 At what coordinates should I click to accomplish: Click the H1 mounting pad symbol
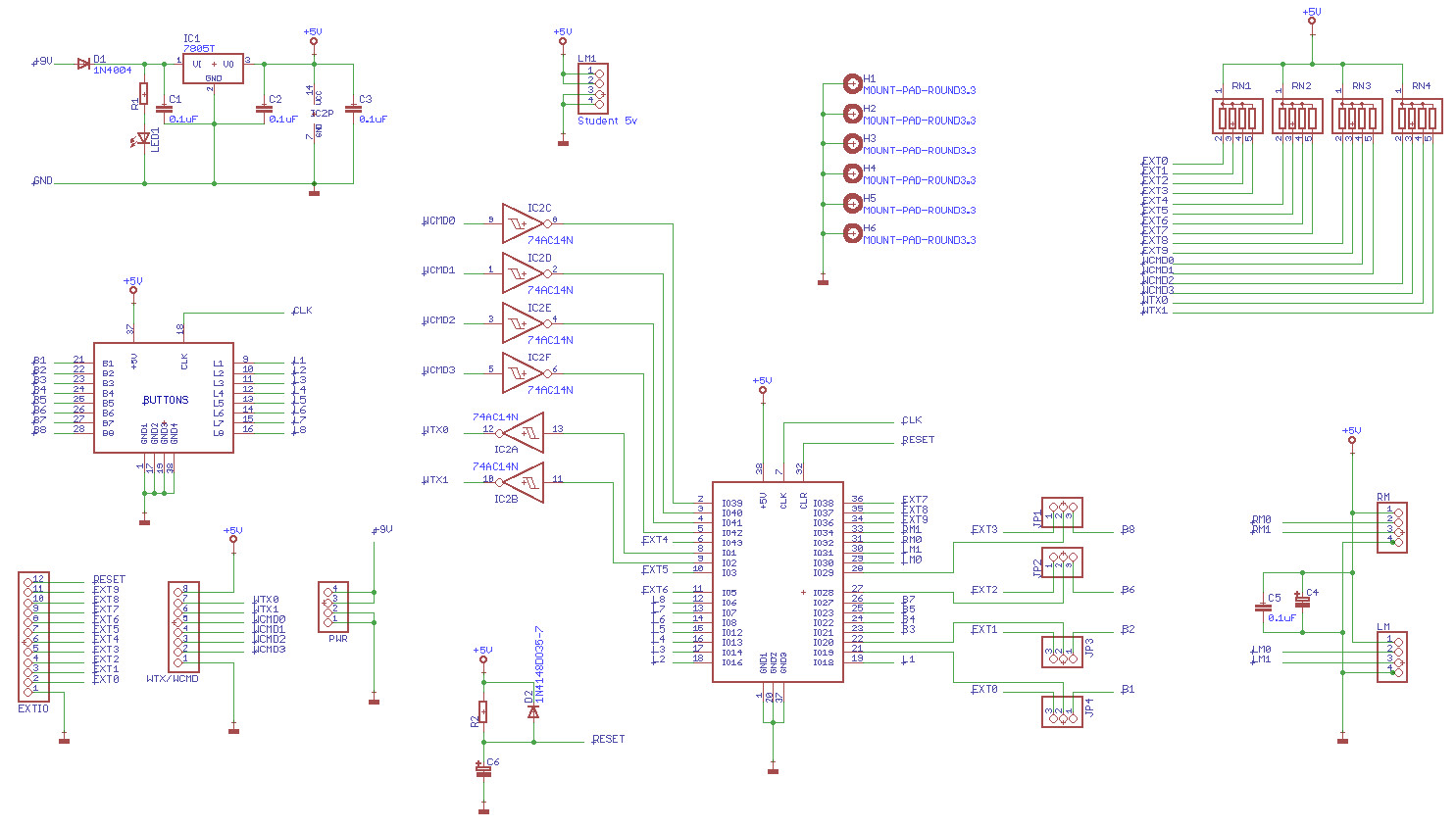(853, 83)
